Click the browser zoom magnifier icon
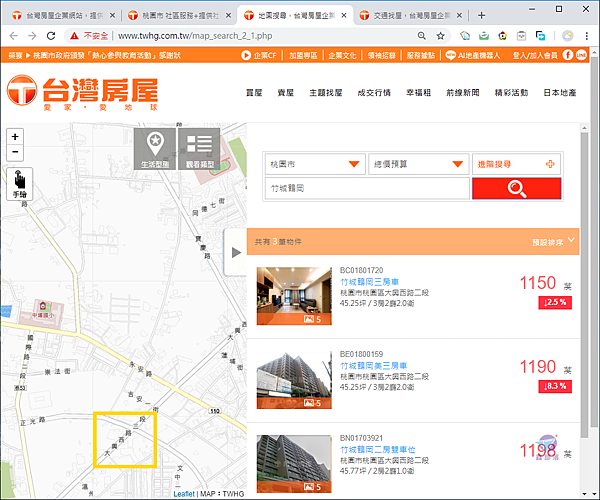Screen dimensions: 600x500 coord(422,36)
